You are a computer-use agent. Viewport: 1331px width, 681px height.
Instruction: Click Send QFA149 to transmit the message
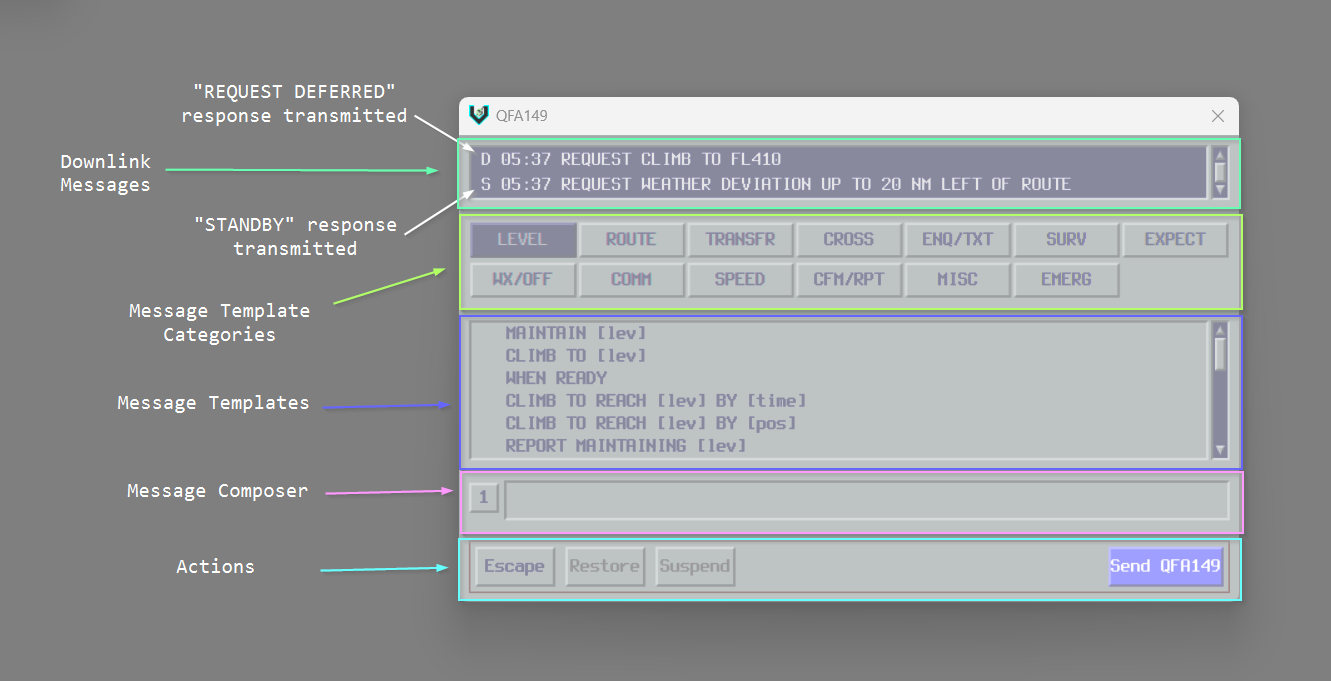pos(1165,566)
